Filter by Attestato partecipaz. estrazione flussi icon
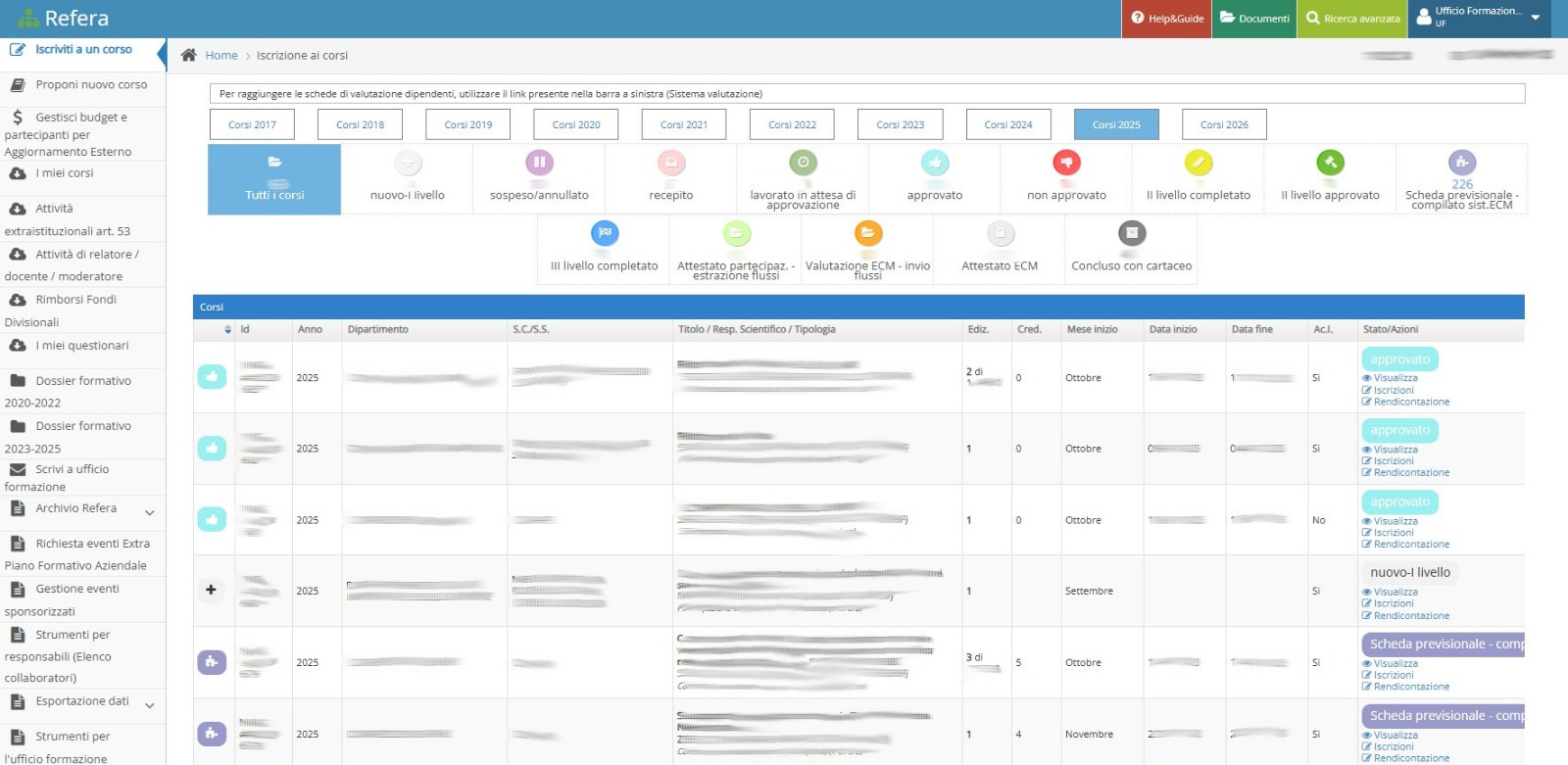This screenshot has height=765, width=1568. [x=737, y=233]
